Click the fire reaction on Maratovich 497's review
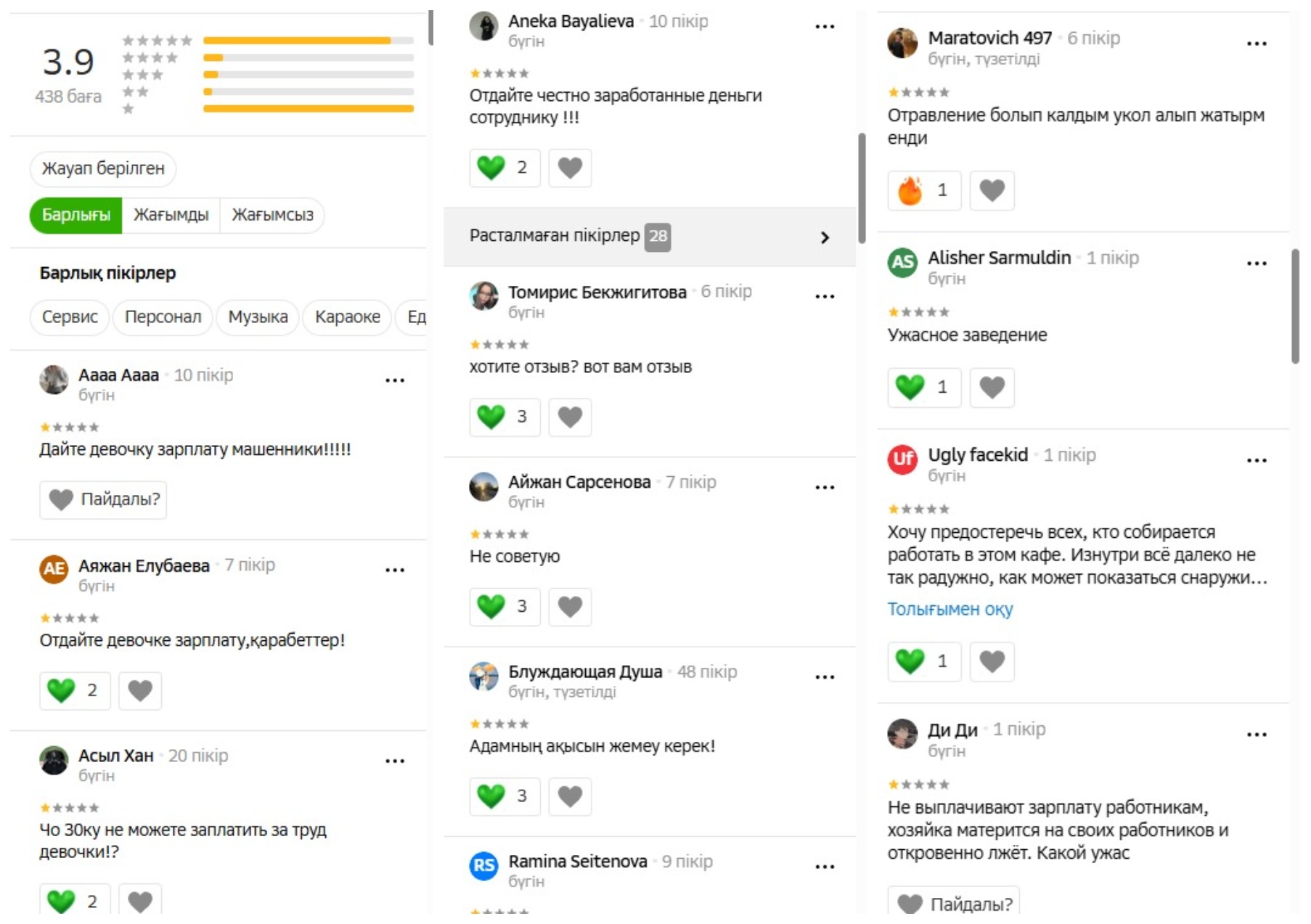Viewport: 1311px width, 924px height. pos(924,191)
